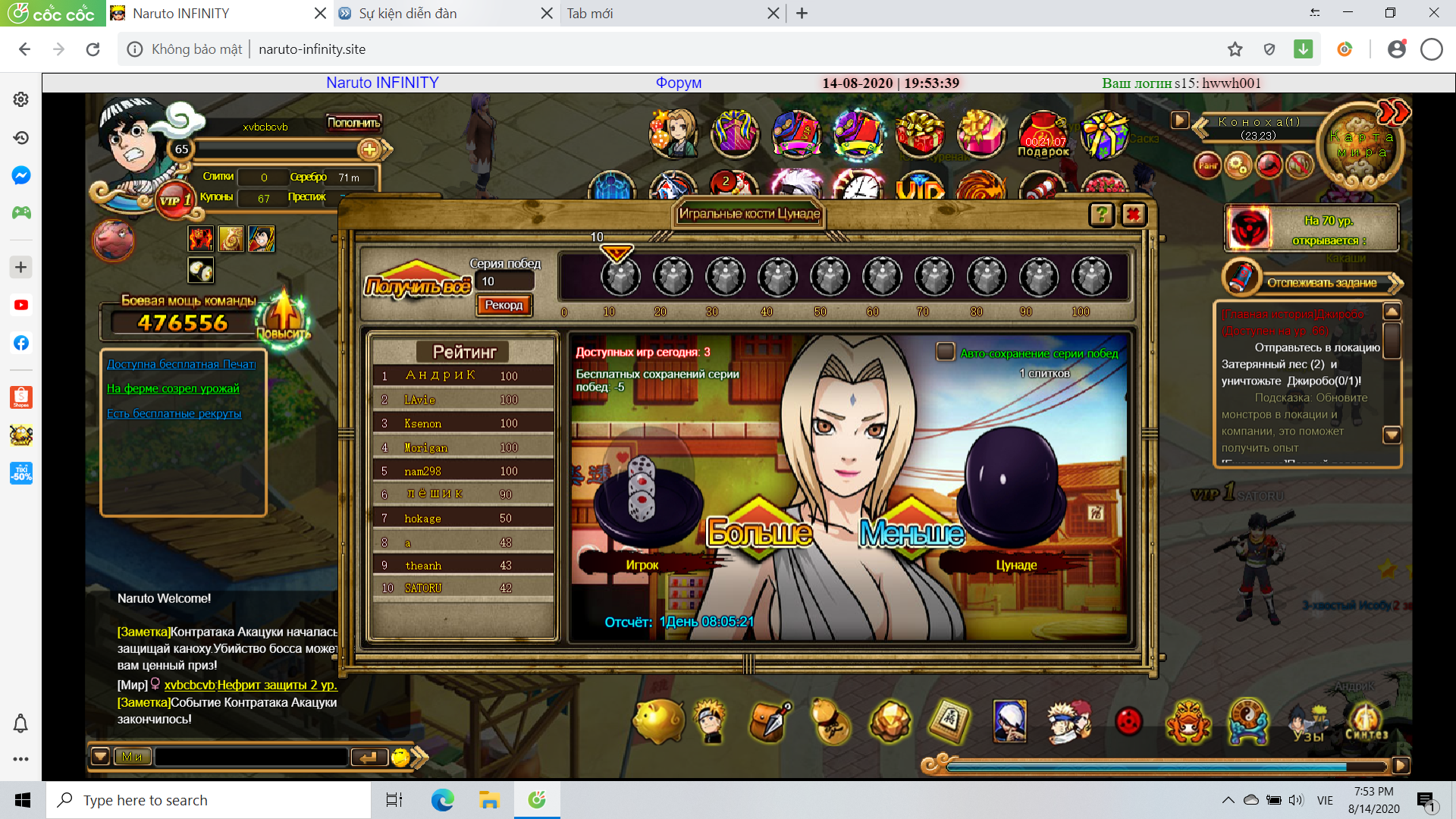Open the golden gourd icon

tap(830, 721)
